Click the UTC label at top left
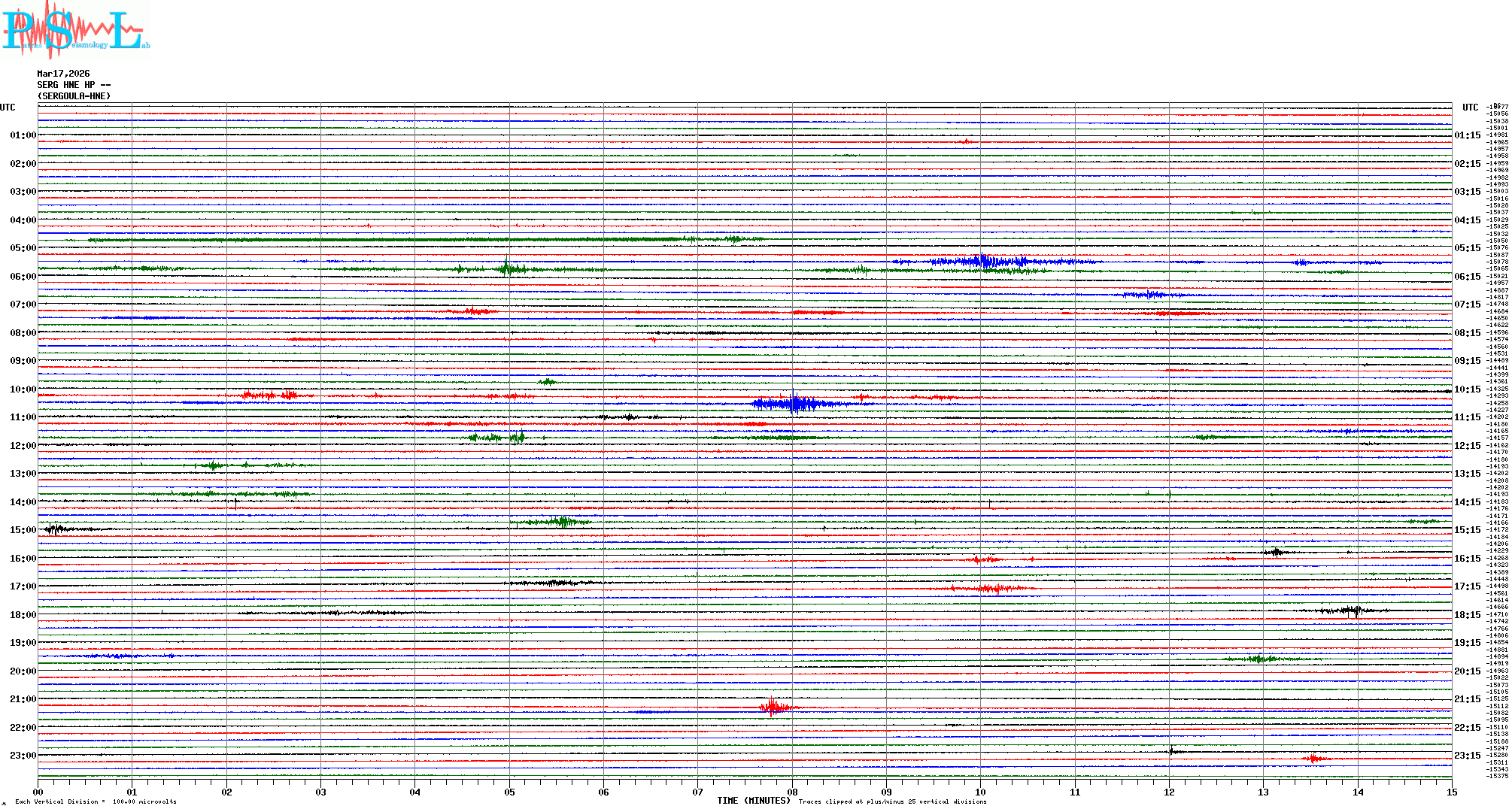The width and height of the screenshot is (1512, 812). [8, 108]
